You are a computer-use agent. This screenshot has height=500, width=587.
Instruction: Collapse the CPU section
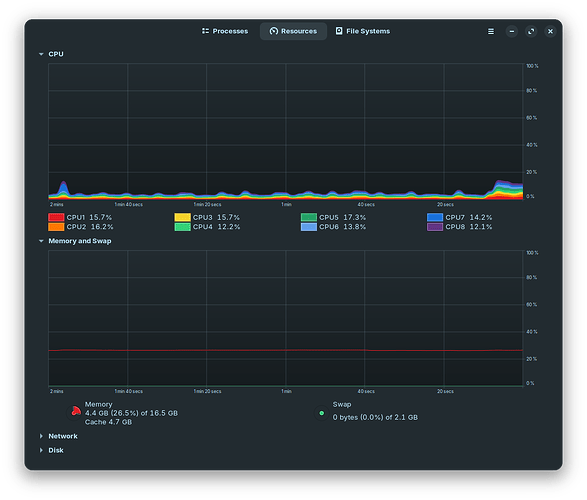pos(41,54)
